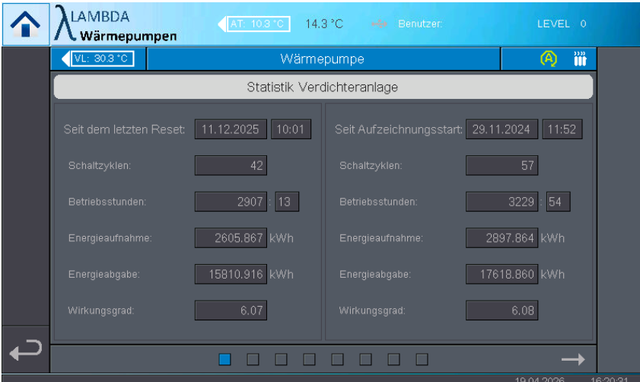The height and width of the screenshot is (382, 640).
Task: Click the return back arrow icon
Action: 25,350
